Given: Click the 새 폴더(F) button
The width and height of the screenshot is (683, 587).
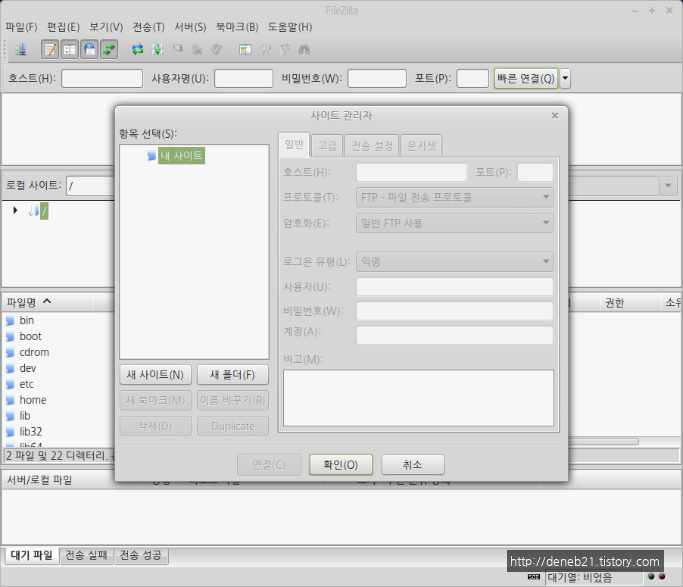Looking at the screenshot, I should tap(233, 375).
